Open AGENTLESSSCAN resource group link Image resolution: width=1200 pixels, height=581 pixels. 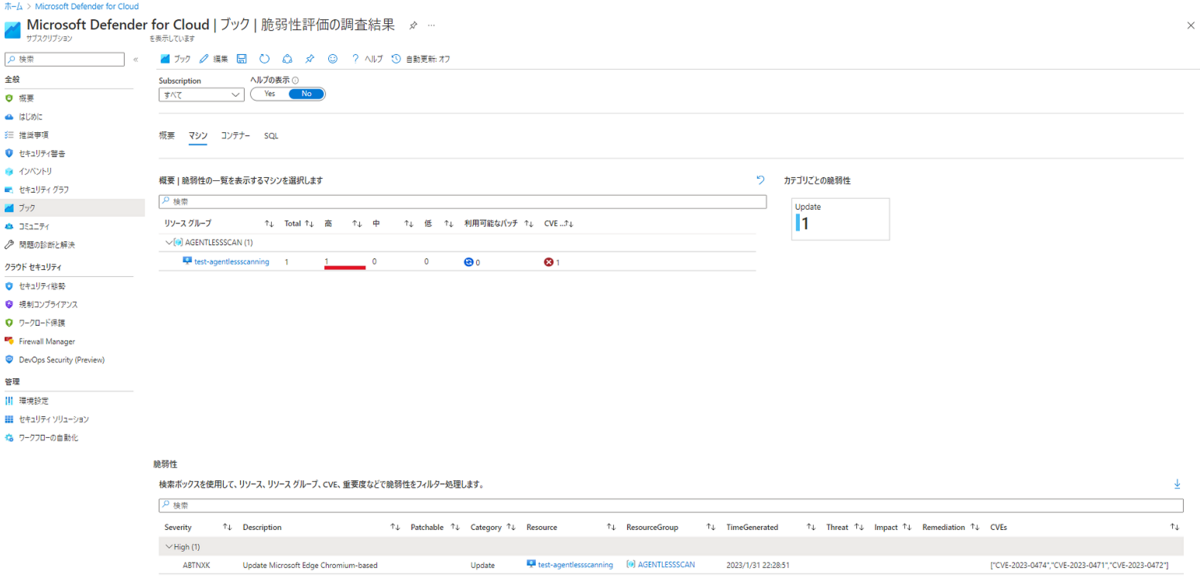(x=666, y=565)
